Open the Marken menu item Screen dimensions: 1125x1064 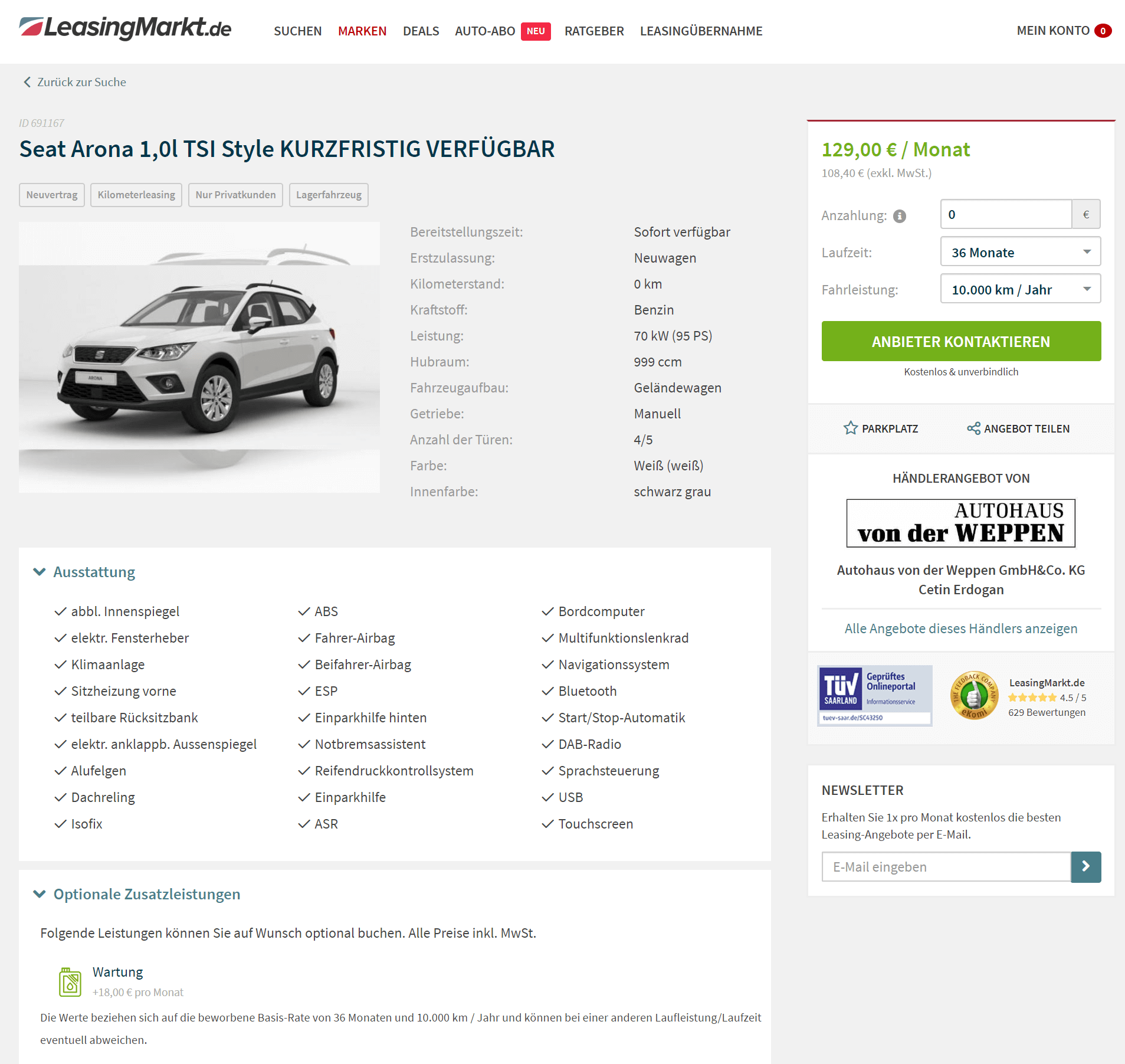(362, 31)
